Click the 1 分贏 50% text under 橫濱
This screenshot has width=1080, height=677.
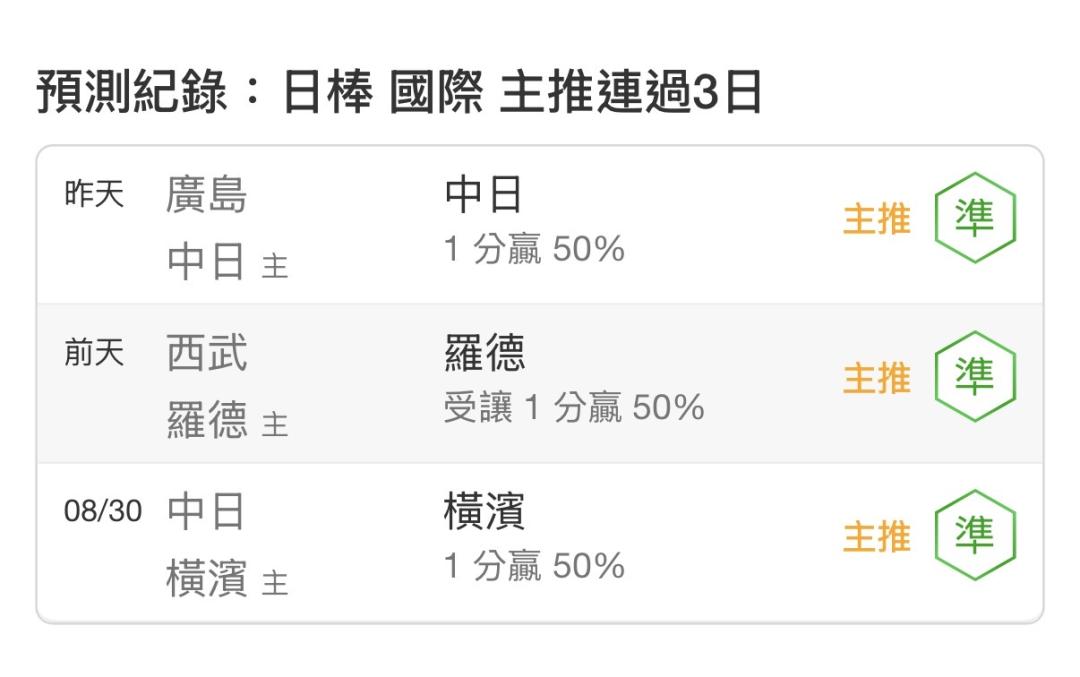534,565
